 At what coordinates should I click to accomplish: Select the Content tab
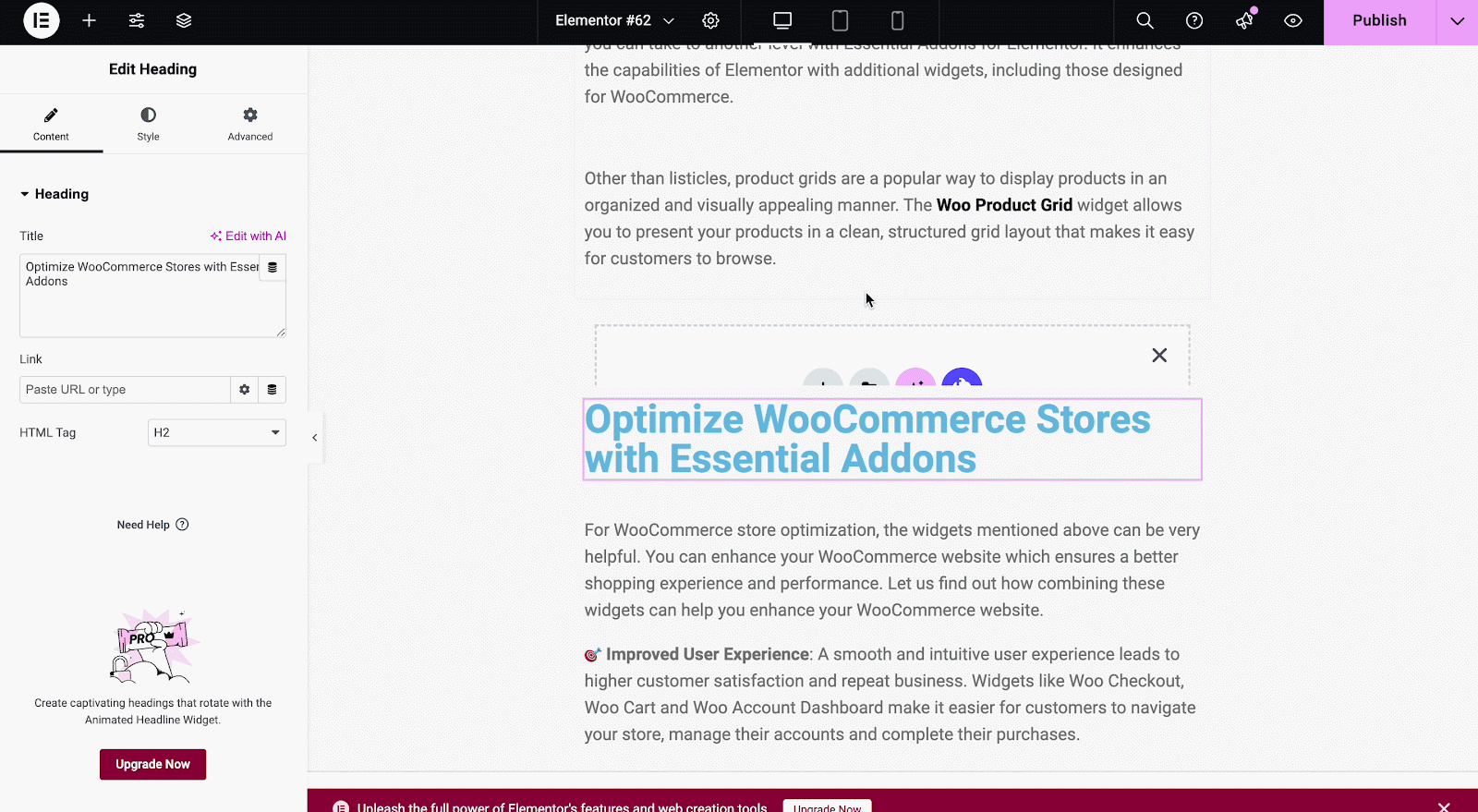point(51,124)
